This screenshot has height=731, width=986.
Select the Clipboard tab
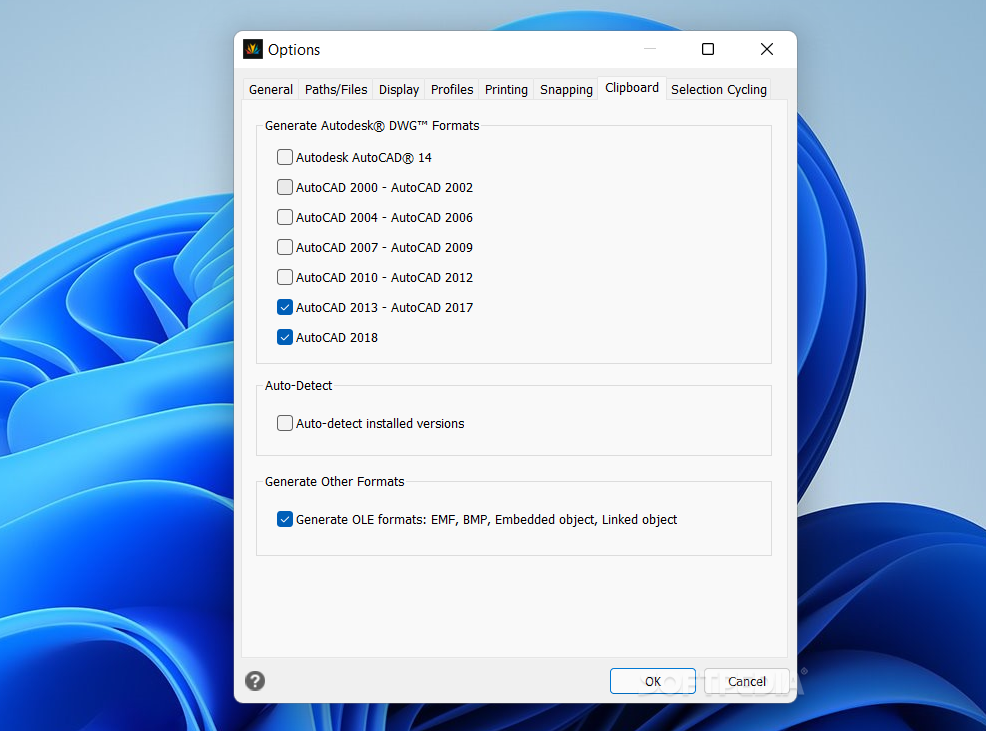pyautogui.click(x=632, y=88)
